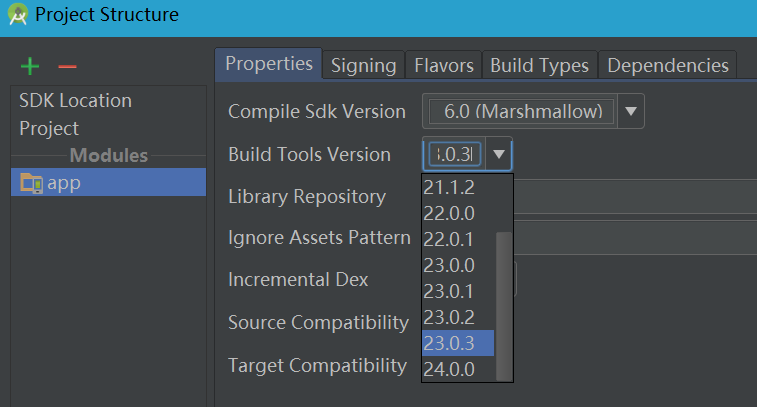Go to the Build Types tab
The height and width of the screenshot is (407, 757).
(539, 65)
